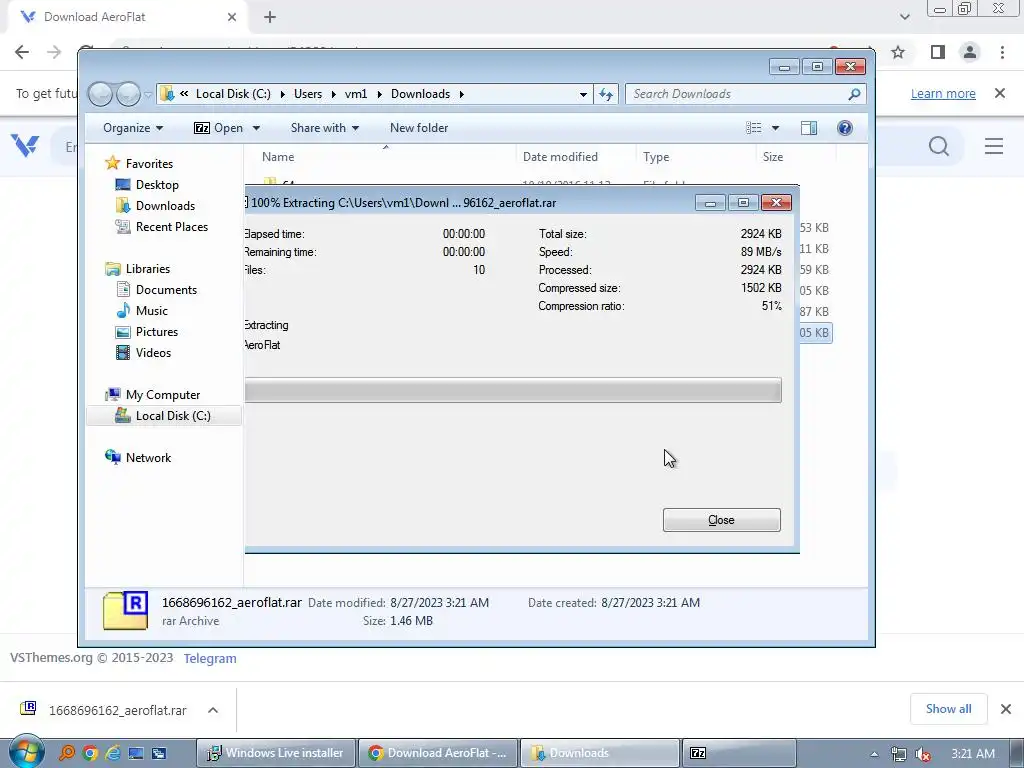Viewport: 1024px width, 768px height.
Task: Open Chrome three-dot menu
Action: click(x=1002, y=52)
